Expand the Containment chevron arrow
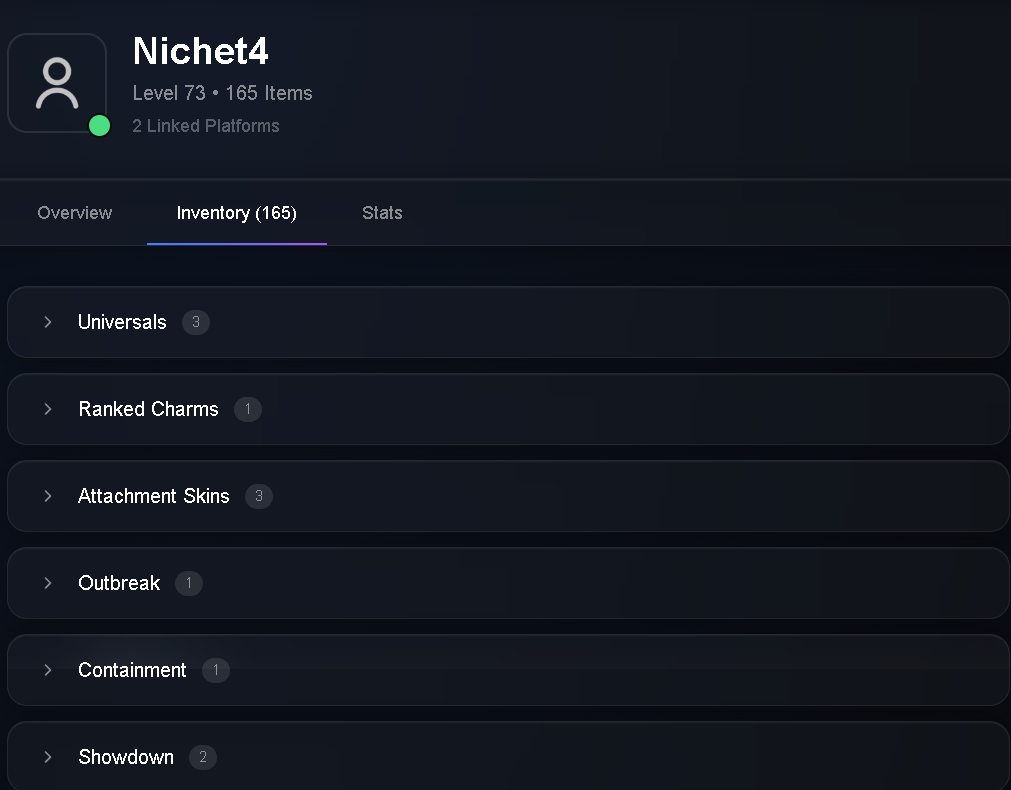 click(x=48, y=670)
